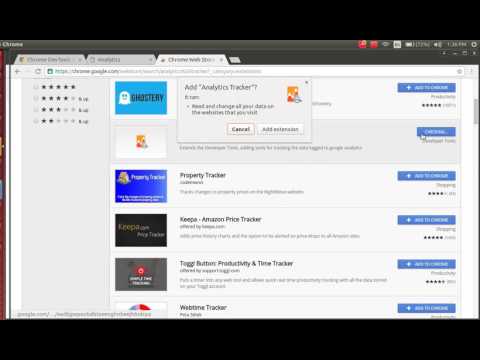
Task: Close the extension dialog with X
Action: [307, 82]
